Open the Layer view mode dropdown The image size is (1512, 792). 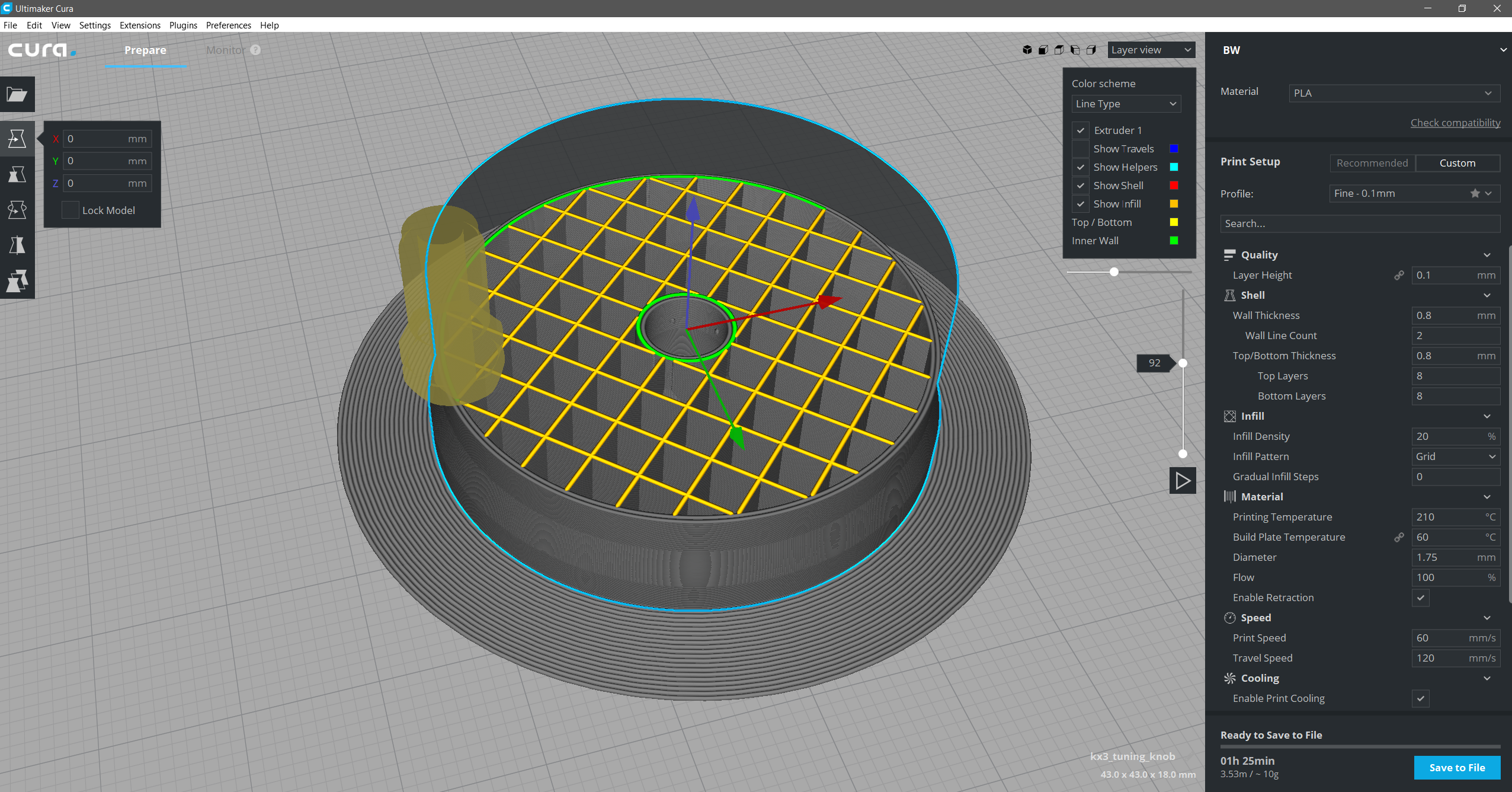pyautogui.click(x=1151, y=50)
